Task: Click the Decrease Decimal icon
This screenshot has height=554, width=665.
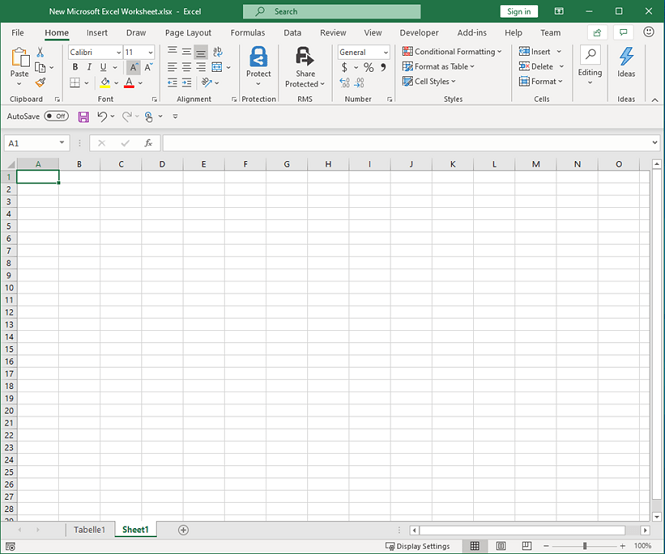Action: pyautogui.click(x=359, y=83)
